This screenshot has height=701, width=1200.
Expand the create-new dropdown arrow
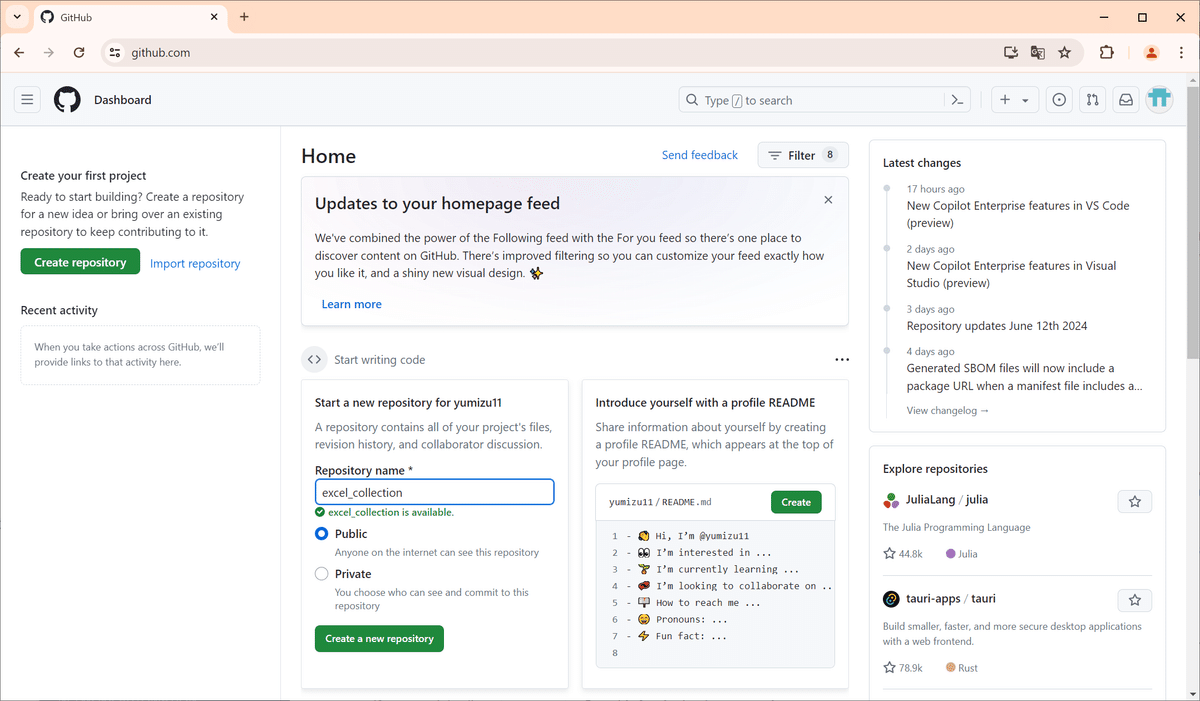pyautogui.click(x=1025, y=101)
